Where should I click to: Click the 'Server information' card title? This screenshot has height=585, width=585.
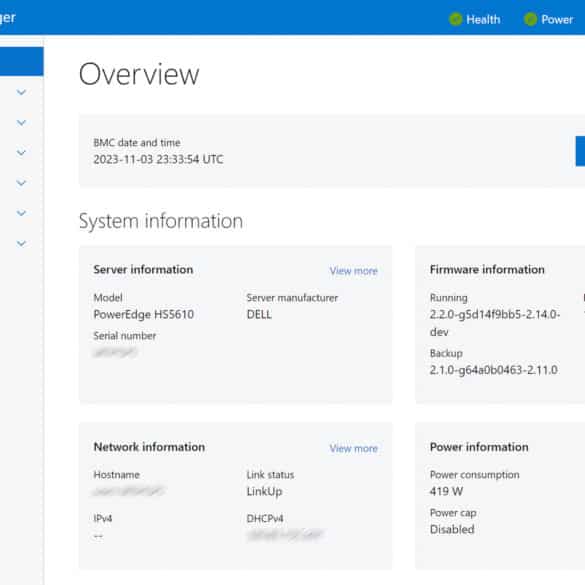pyautogui.click(x=143, y=269)
